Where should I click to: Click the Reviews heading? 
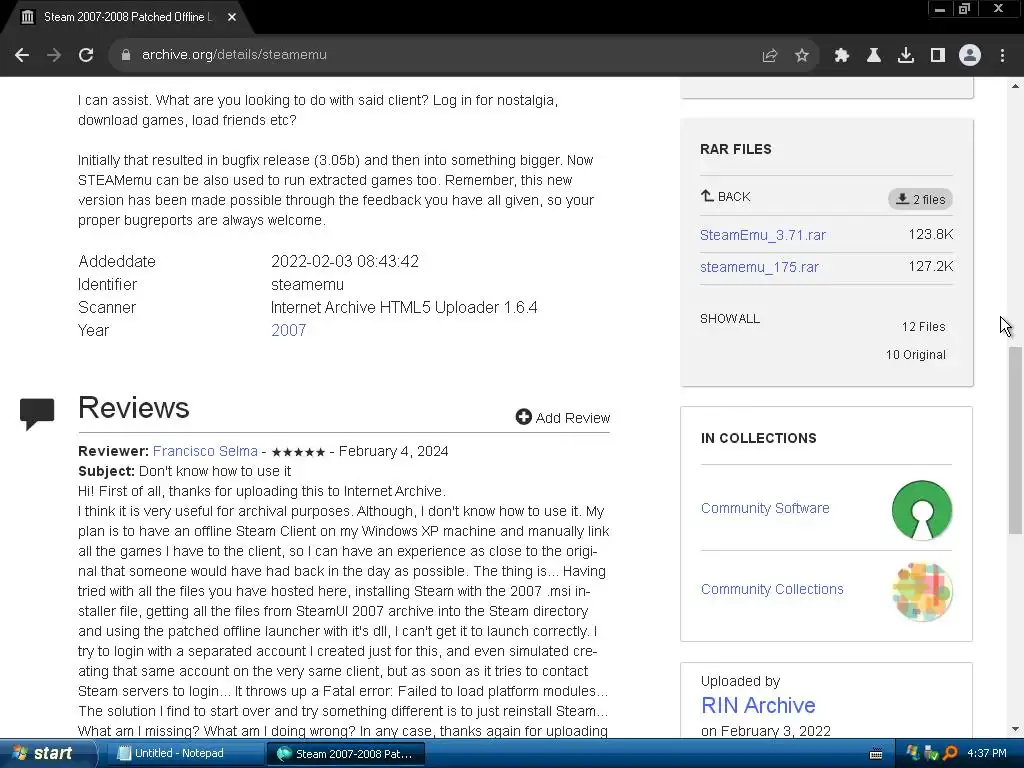coord(134,408)
